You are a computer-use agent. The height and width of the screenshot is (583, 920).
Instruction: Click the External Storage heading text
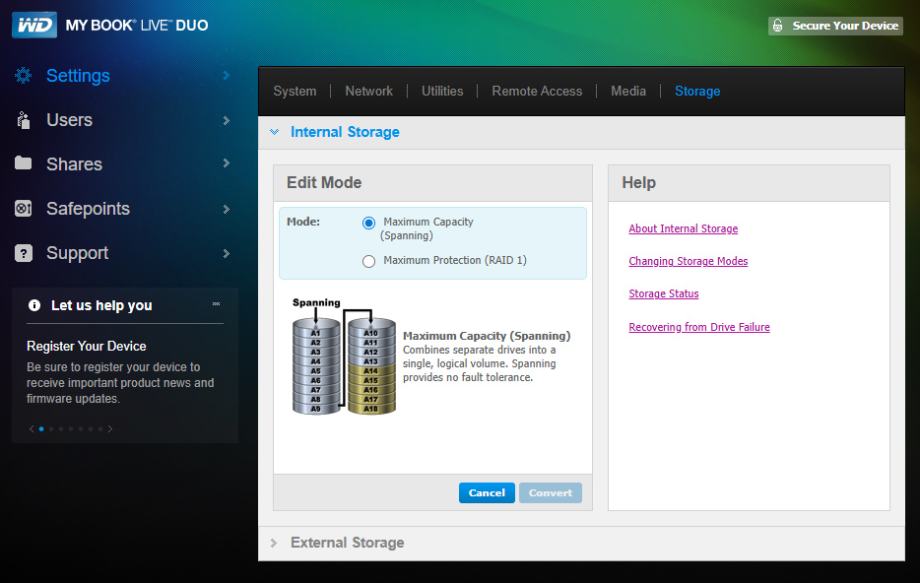point(347,543)
